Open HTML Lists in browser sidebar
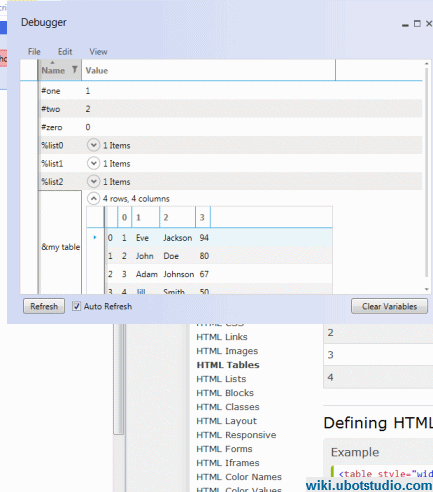Screen dimensions: 433x492 [221, 379]
